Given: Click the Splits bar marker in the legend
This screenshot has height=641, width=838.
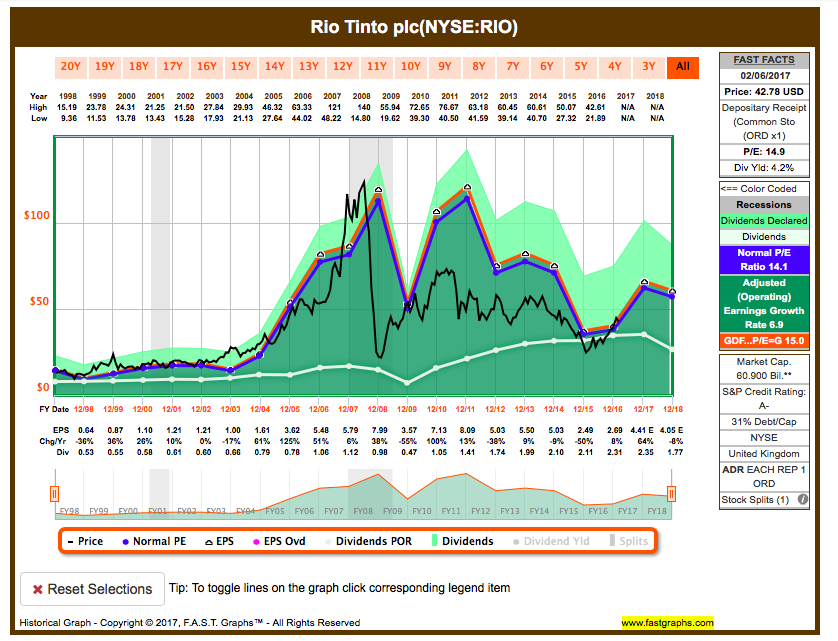Looking at the screenshot, I should [x=610, y=539].
